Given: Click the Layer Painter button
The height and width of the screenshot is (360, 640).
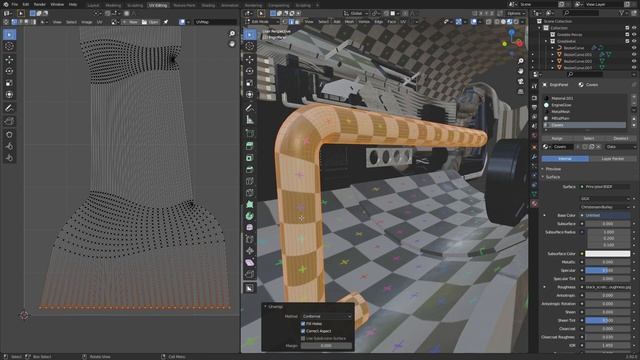Looking at the screenshot, I should (x=612, y=158).
